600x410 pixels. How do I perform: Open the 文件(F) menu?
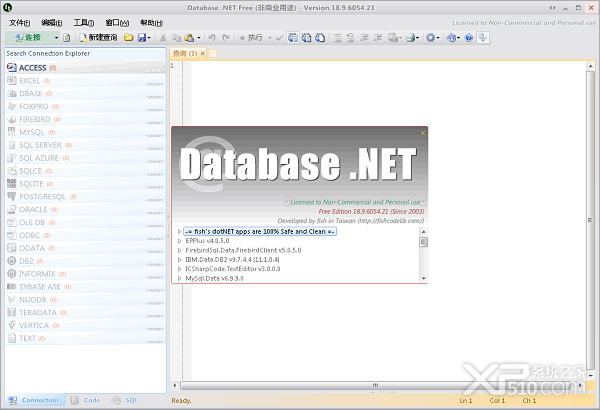click(x=19, y=23)
